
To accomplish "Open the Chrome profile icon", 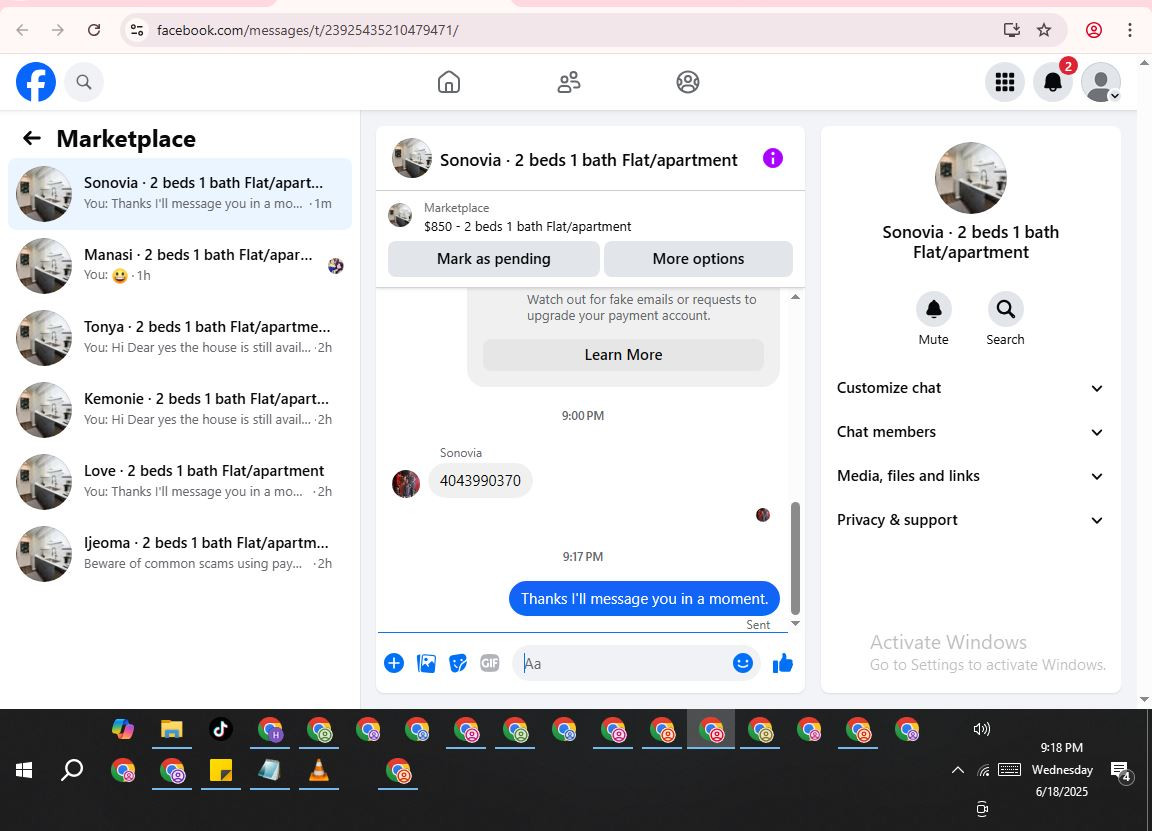I will [1093, 30].
